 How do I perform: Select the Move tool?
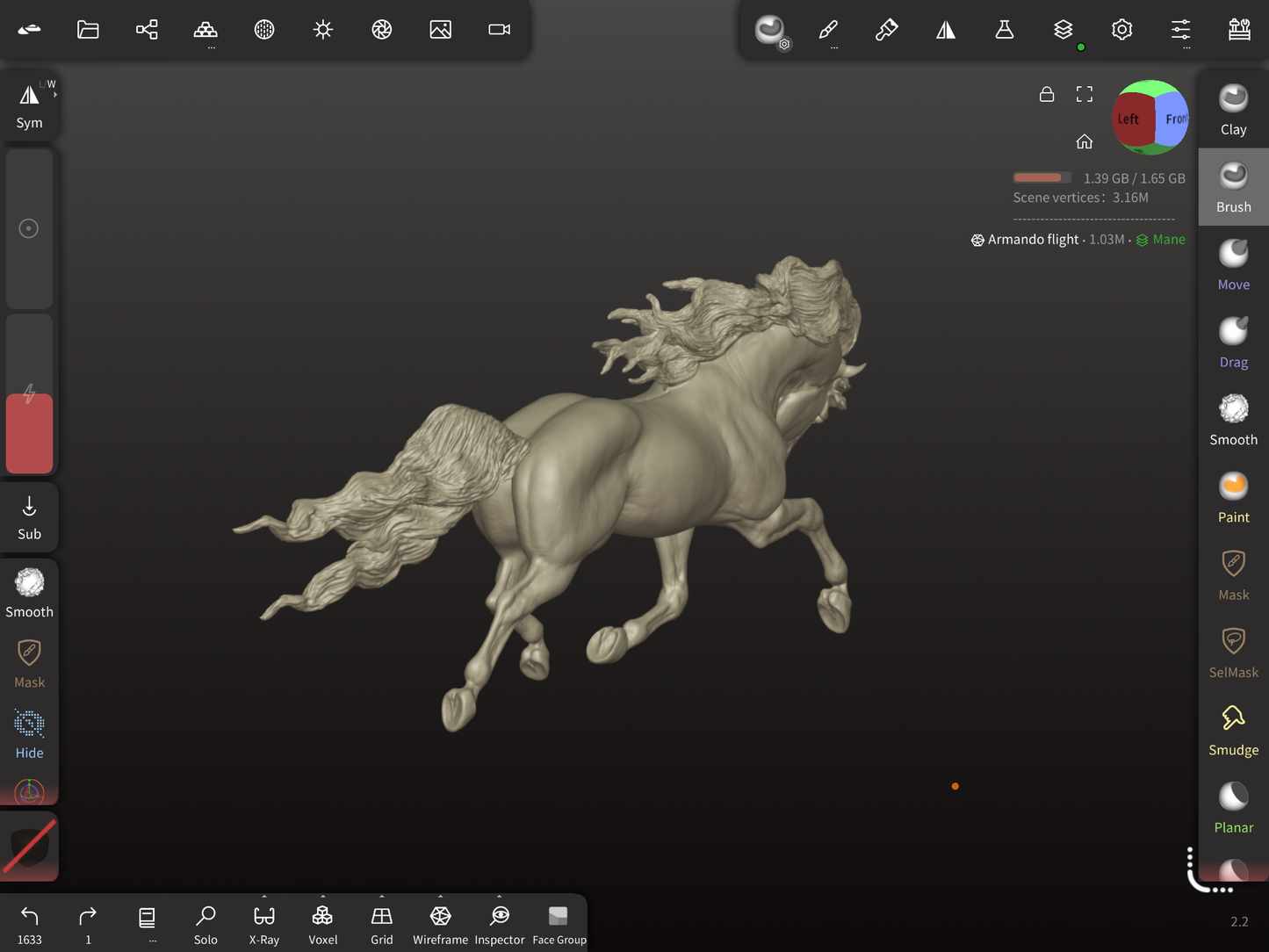(1233, 264)
